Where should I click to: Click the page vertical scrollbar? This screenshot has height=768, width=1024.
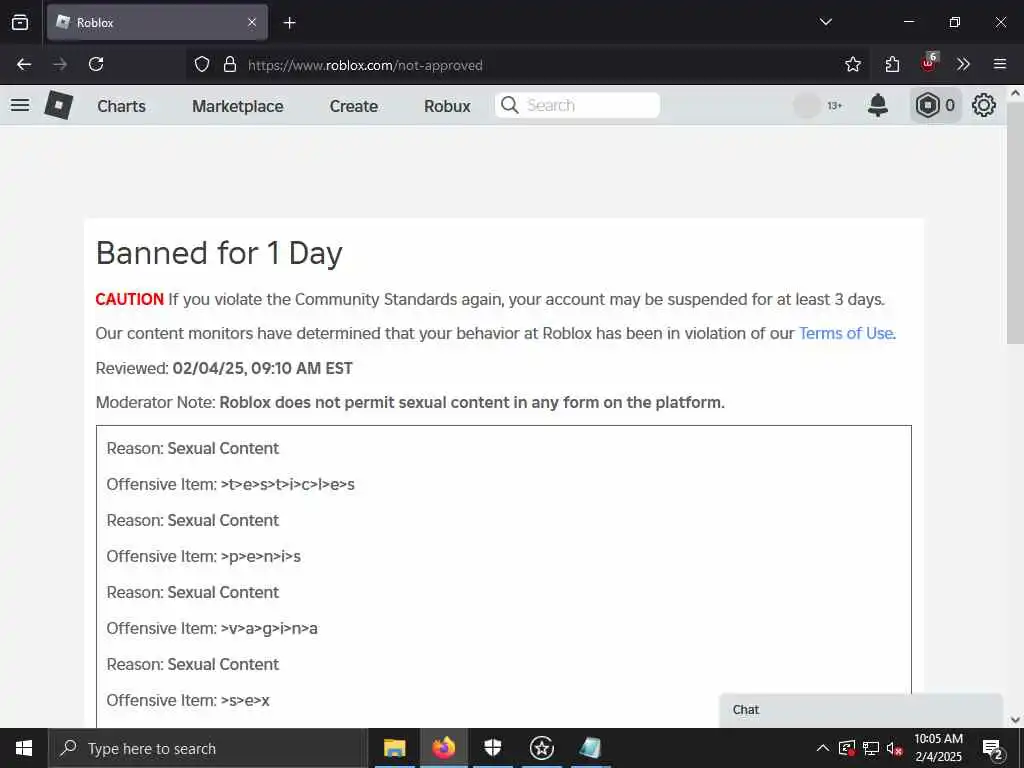[1015, 222]
